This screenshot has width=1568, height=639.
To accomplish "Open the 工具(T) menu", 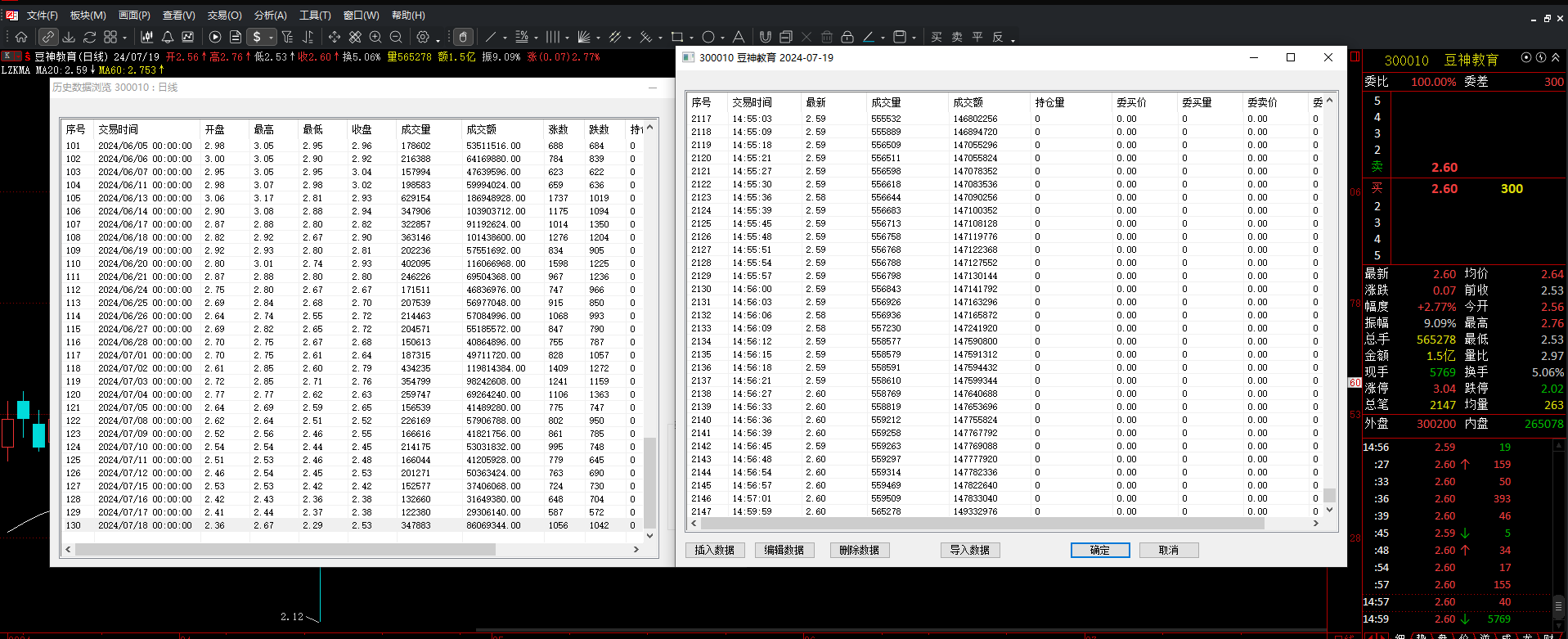I will [x=315, y=16].
